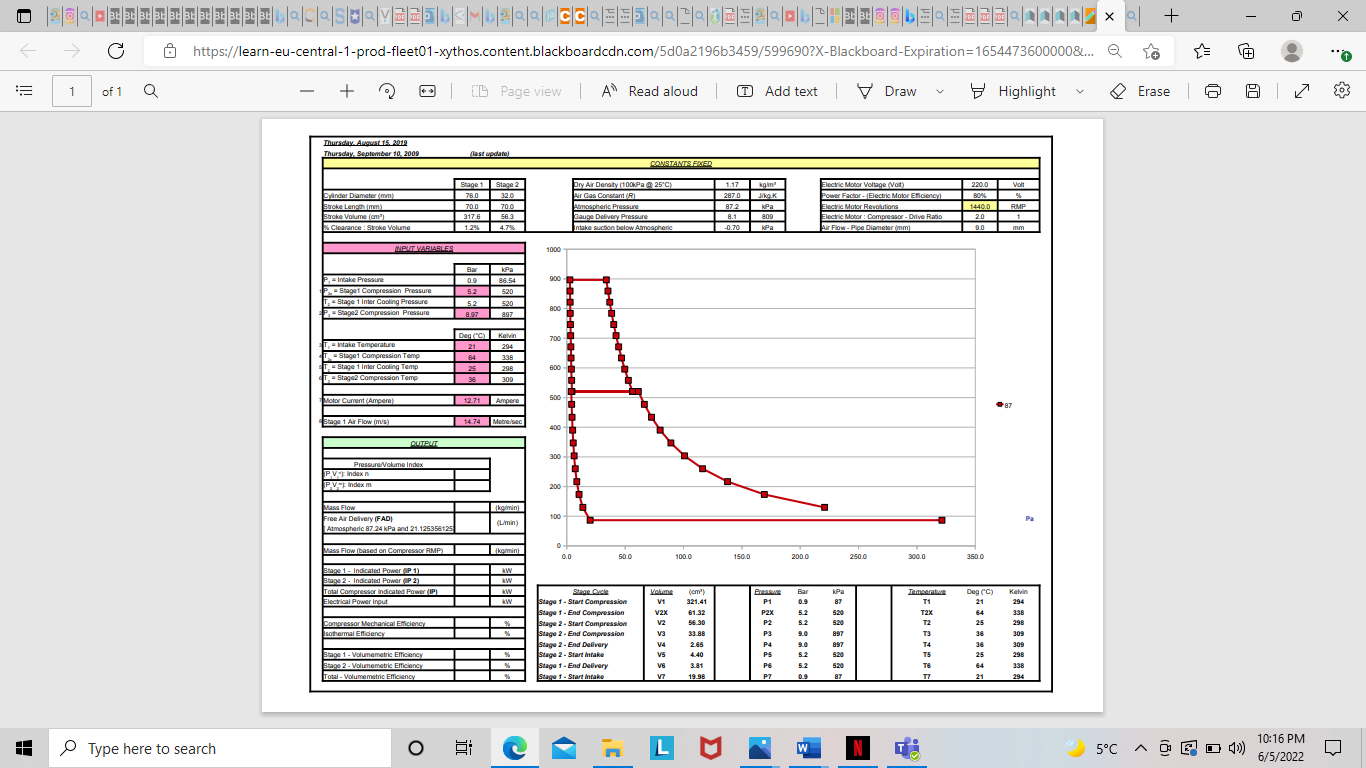The image size is (1366, 768).
Task: Select the Erase tool
Action: [1140, 91]
